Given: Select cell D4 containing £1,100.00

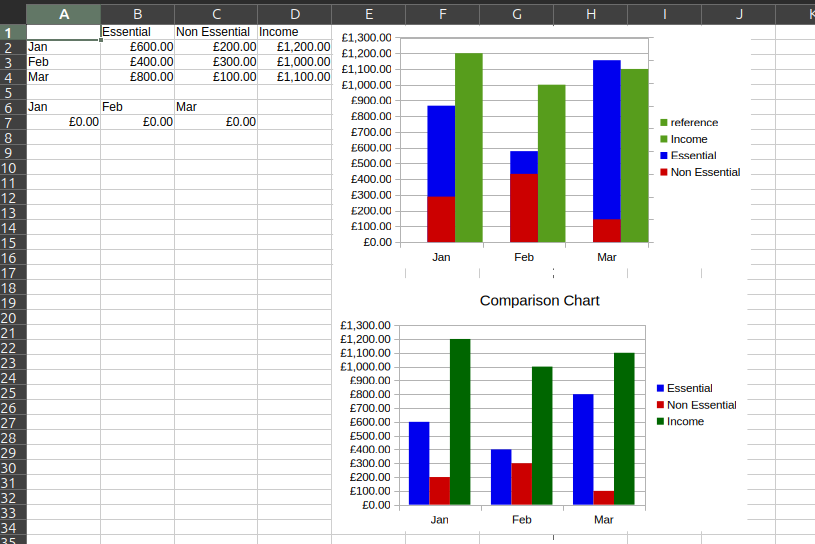Looking at the screenshot, I should click(294, 77).
